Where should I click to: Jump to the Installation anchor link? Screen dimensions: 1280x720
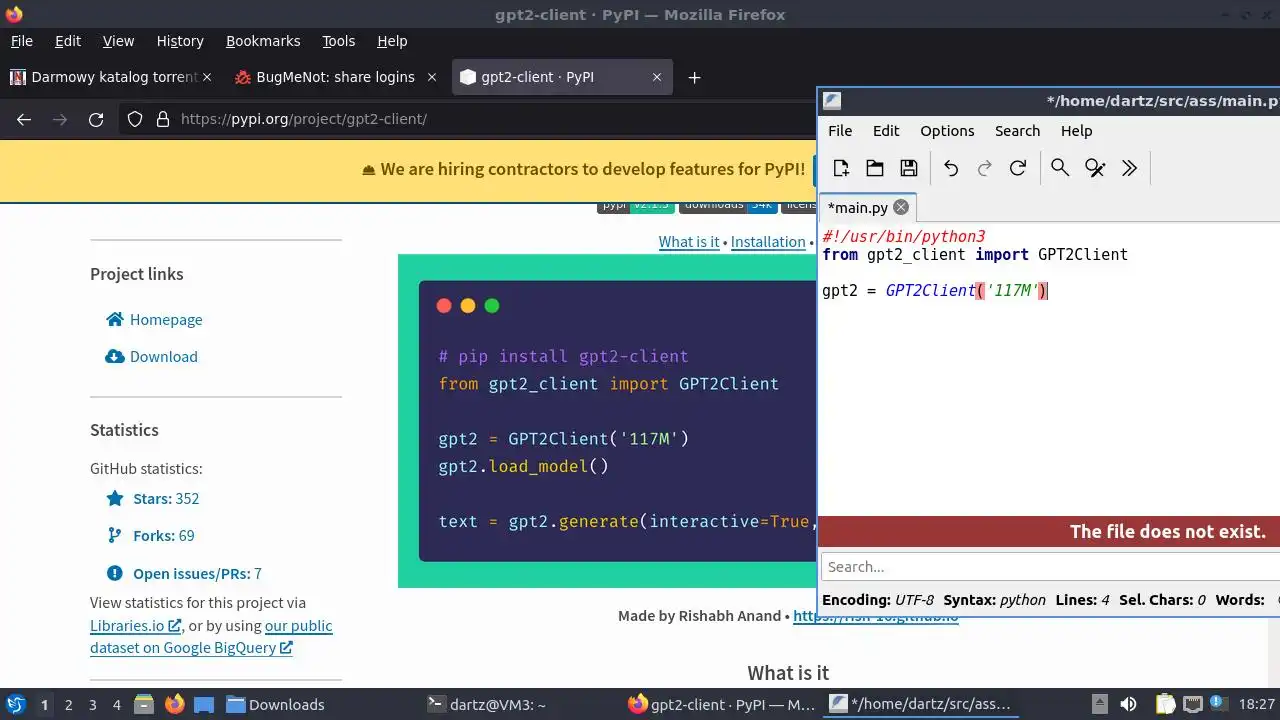click(768, 242)
